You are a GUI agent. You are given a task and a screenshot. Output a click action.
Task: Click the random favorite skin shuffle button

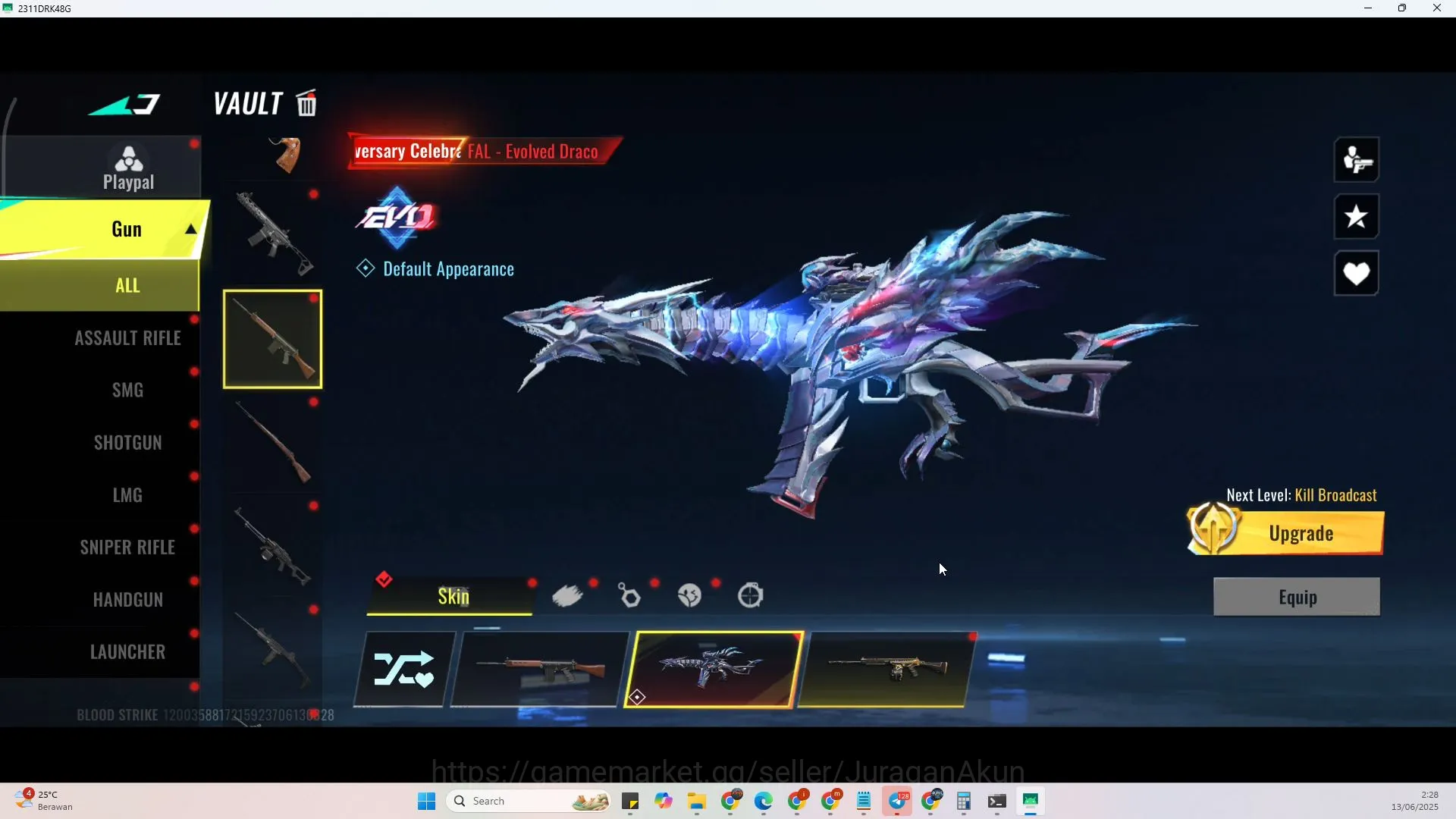tap(403, 670)
